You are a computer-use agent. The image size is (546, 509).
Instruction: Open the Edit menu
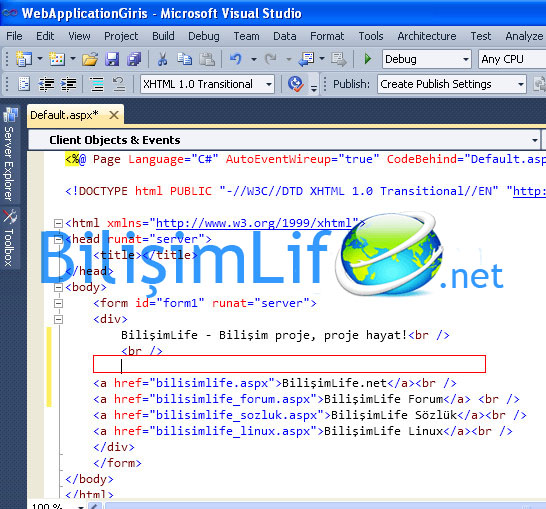45,36
